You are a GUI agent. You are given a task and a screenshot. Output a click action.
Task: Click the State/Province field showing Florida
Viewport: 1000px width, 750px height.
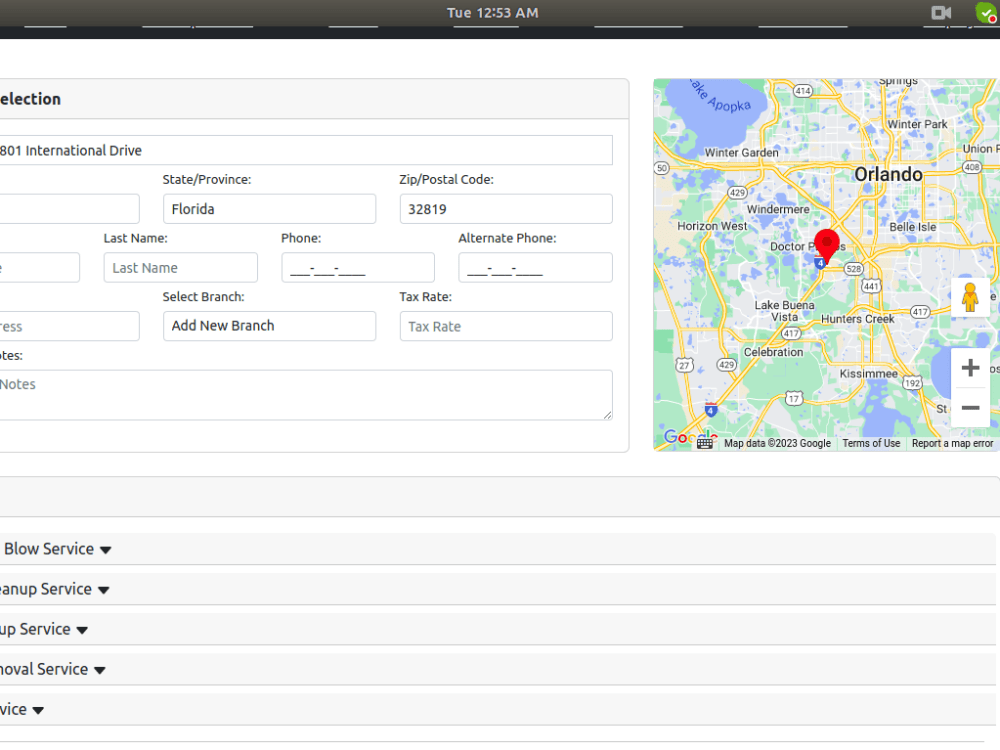[269, 209]
